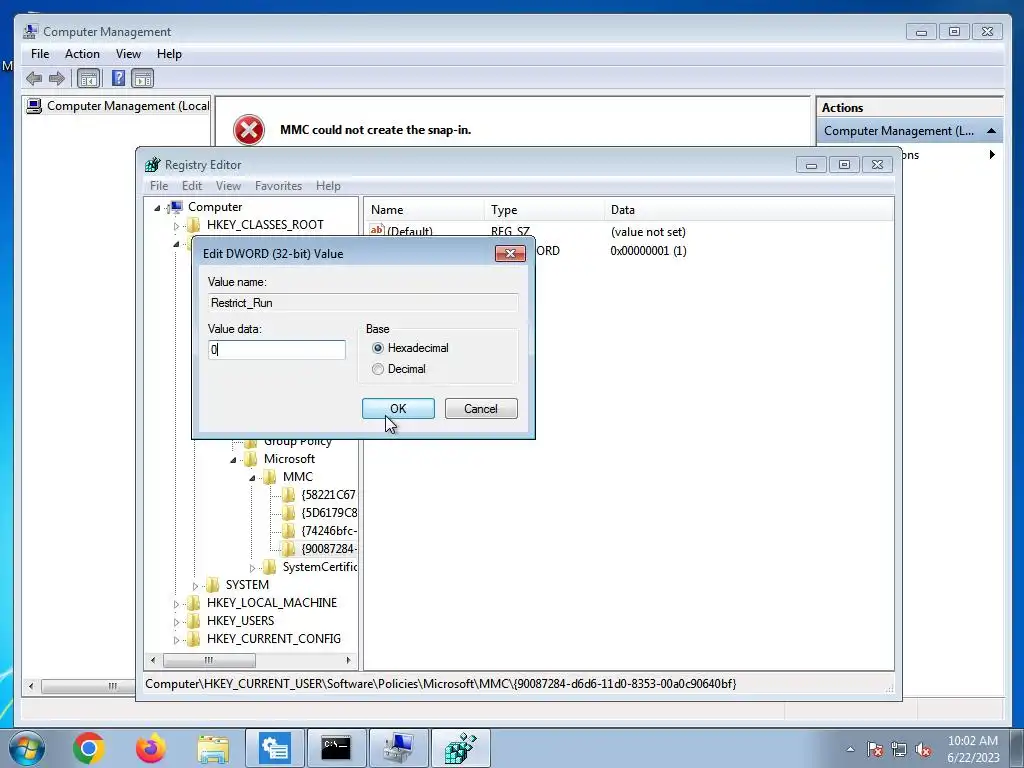Select the SYSTEM folder icon in registry tree

pyautogui.click(x=212, y=585)
